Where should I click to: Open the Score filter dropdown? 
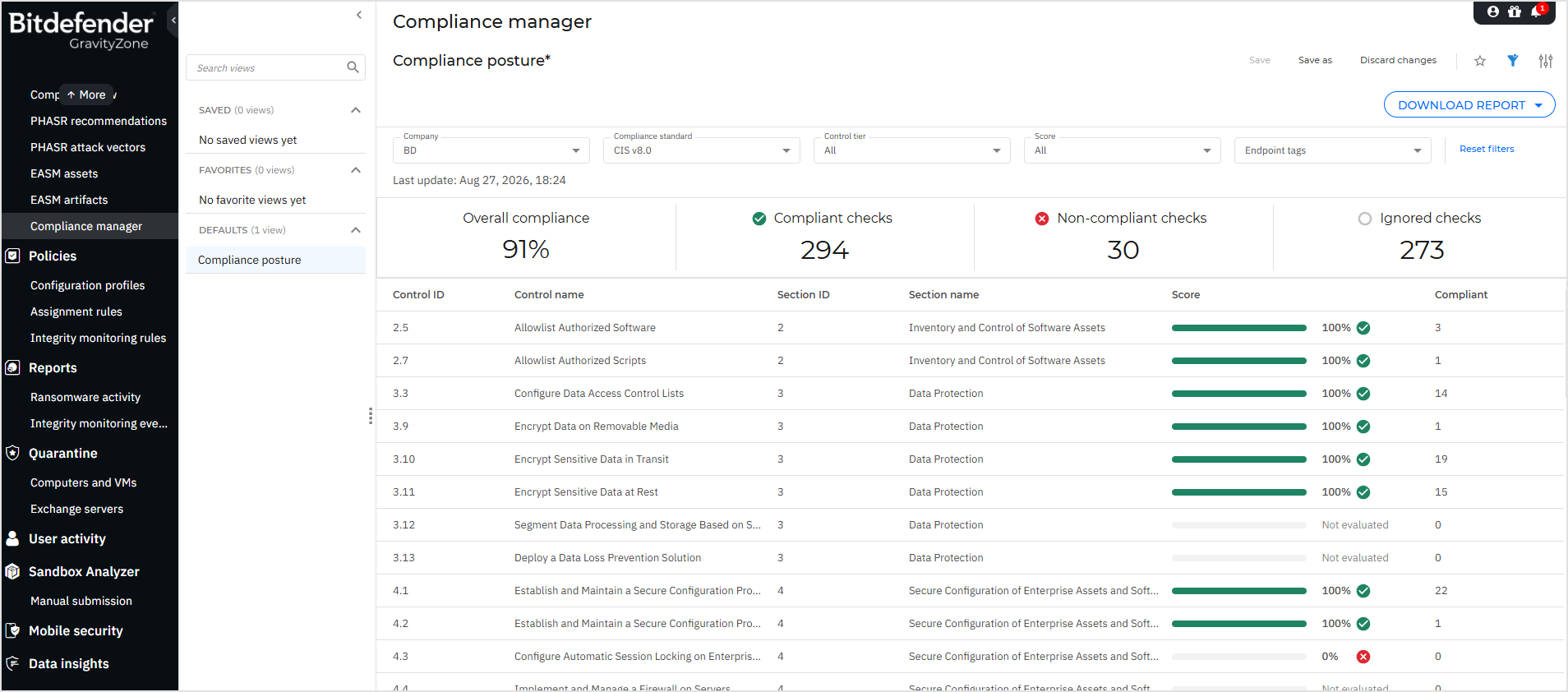coord(1123,150)
